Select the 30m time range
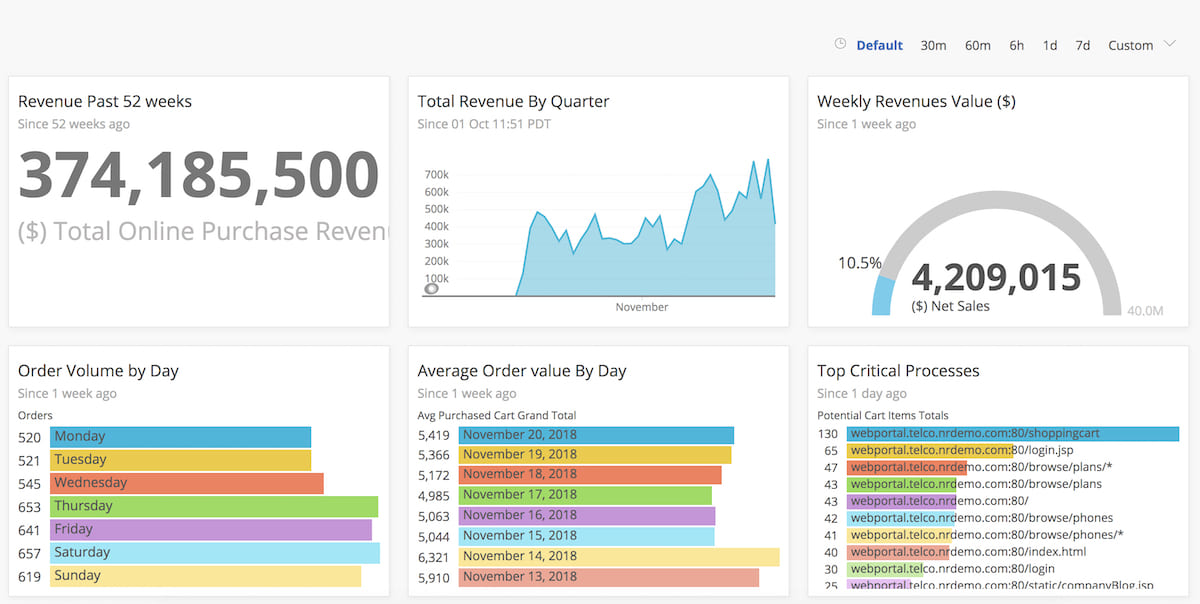 (933, 44)
